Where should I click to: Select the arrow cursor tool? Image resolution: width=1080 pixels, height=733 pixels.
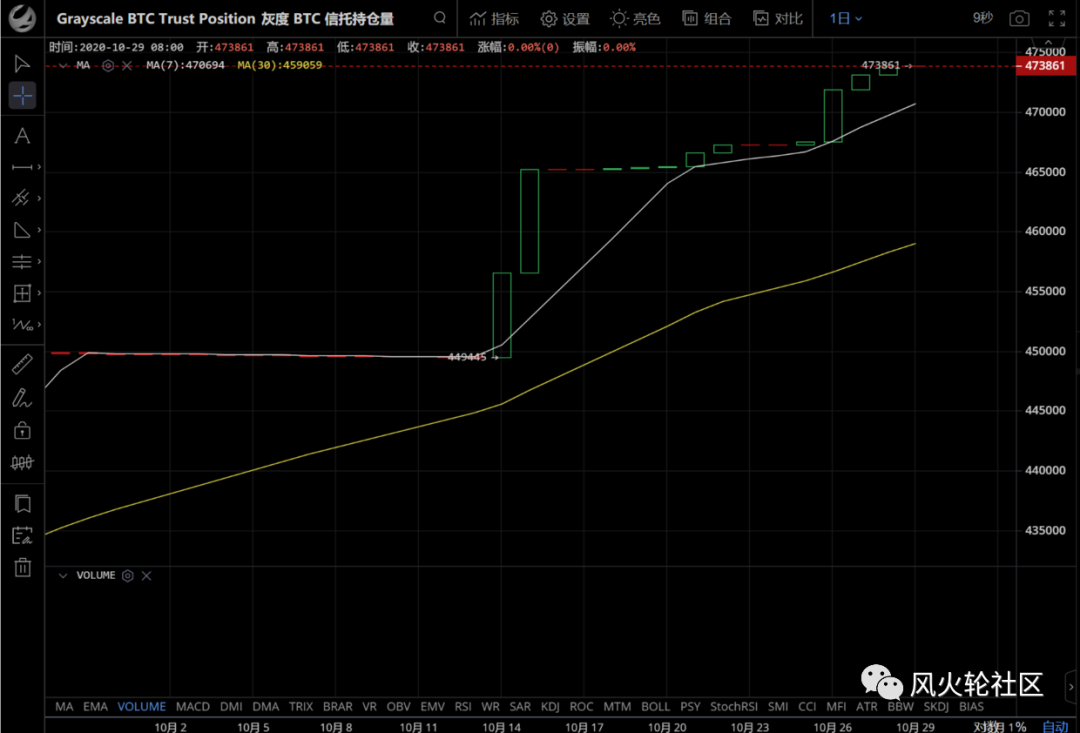[x=22, y=64]
